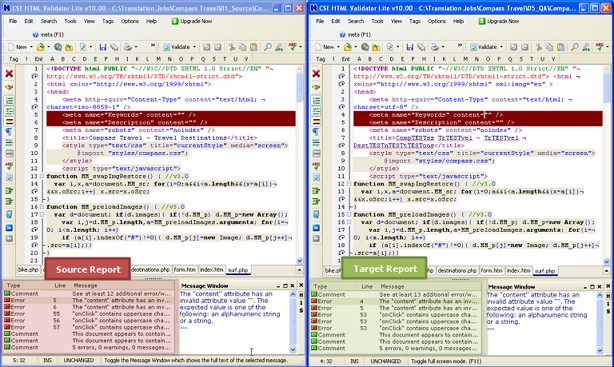The height and width of the screenshot is (367, 614).
Task: Click Upgrade Now in the right window
Action: point(499,21)
